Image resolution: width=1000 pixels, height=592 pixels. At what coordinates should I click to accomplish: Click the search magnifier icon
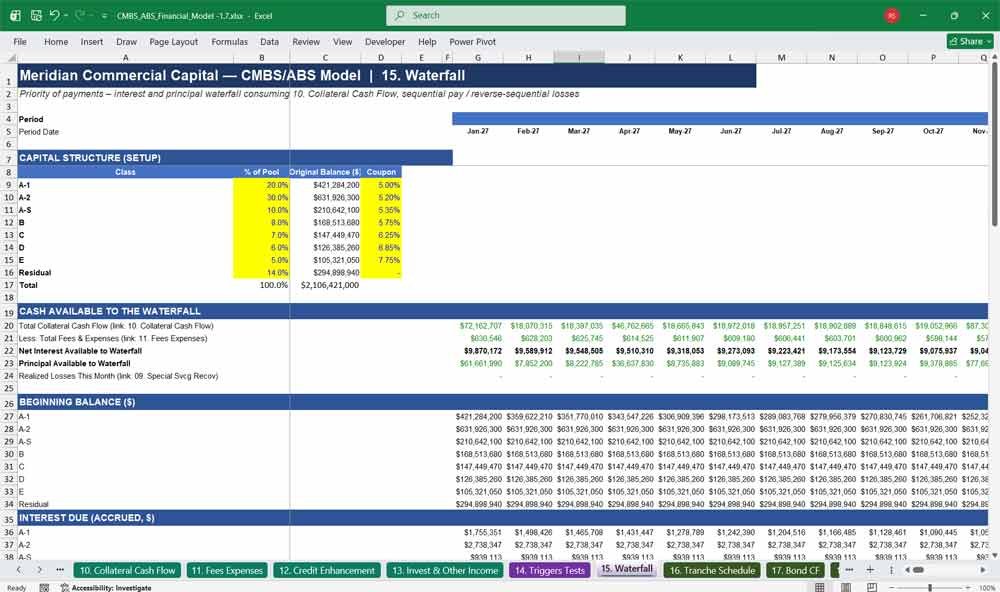click(400, 15)
